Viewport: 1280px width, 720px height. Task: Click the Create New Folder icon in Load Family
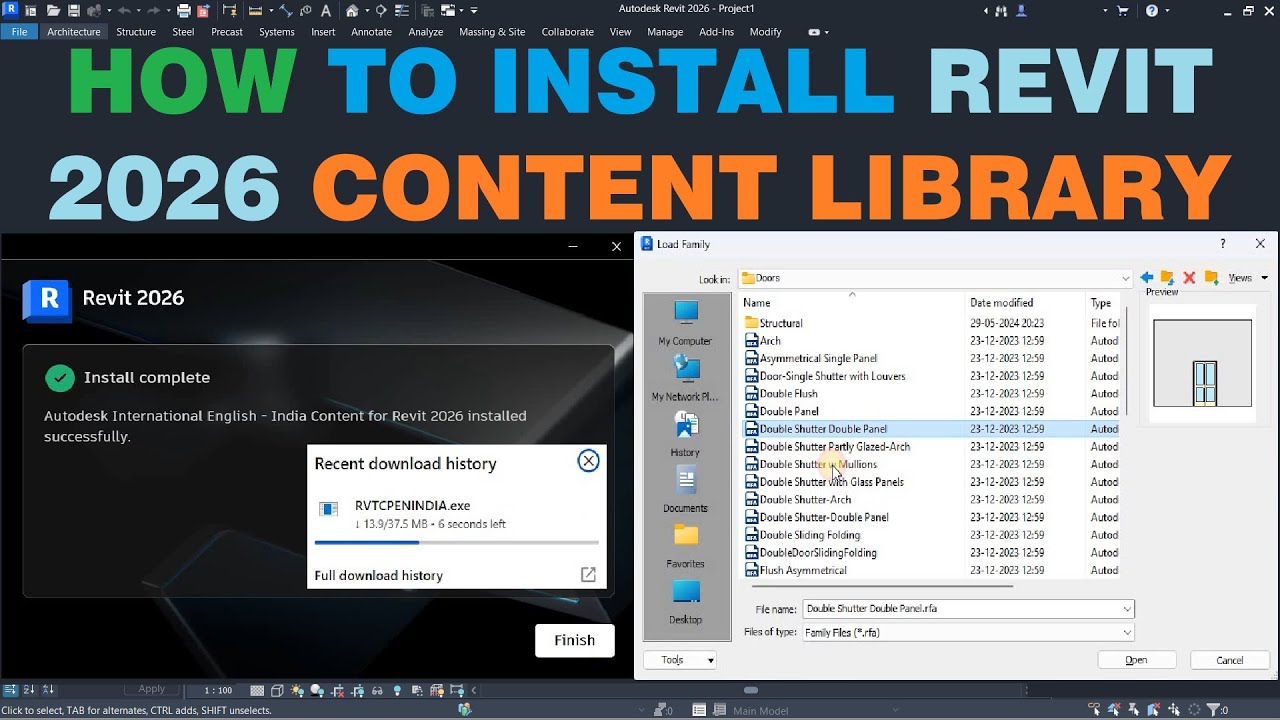coord(1211,277)
